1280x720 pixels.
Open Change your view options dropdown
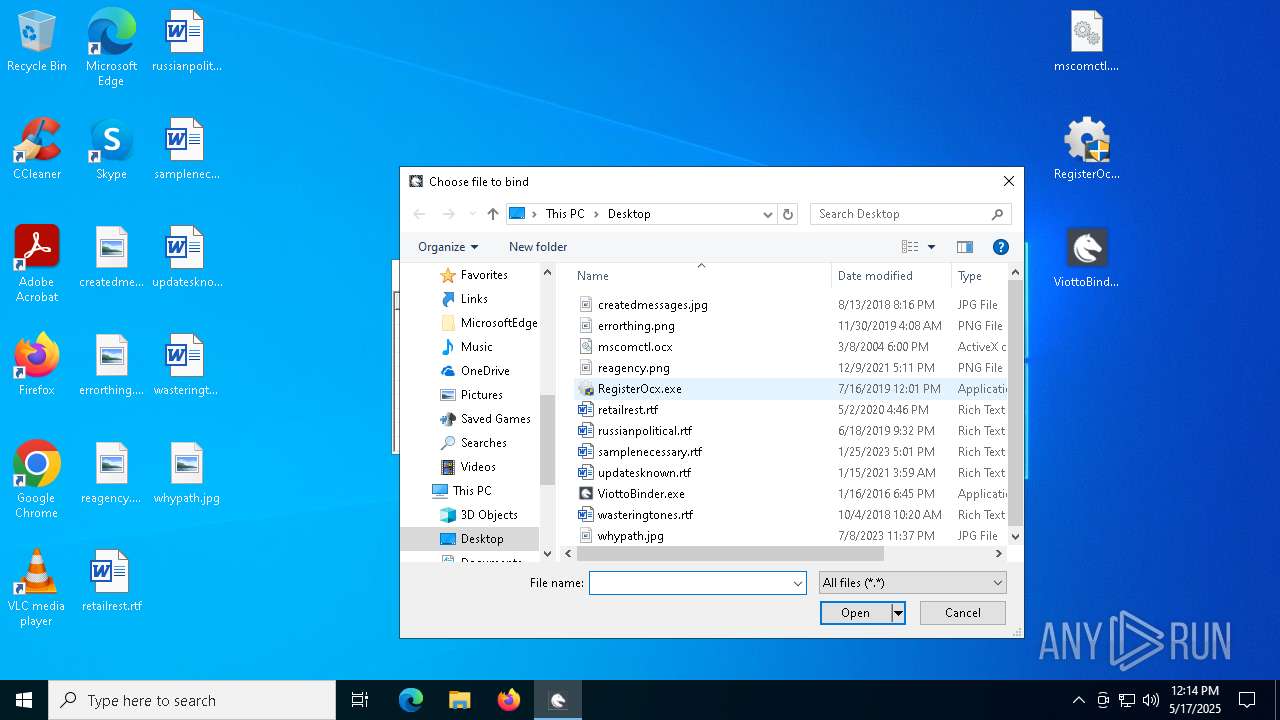[x=931, y=247]
